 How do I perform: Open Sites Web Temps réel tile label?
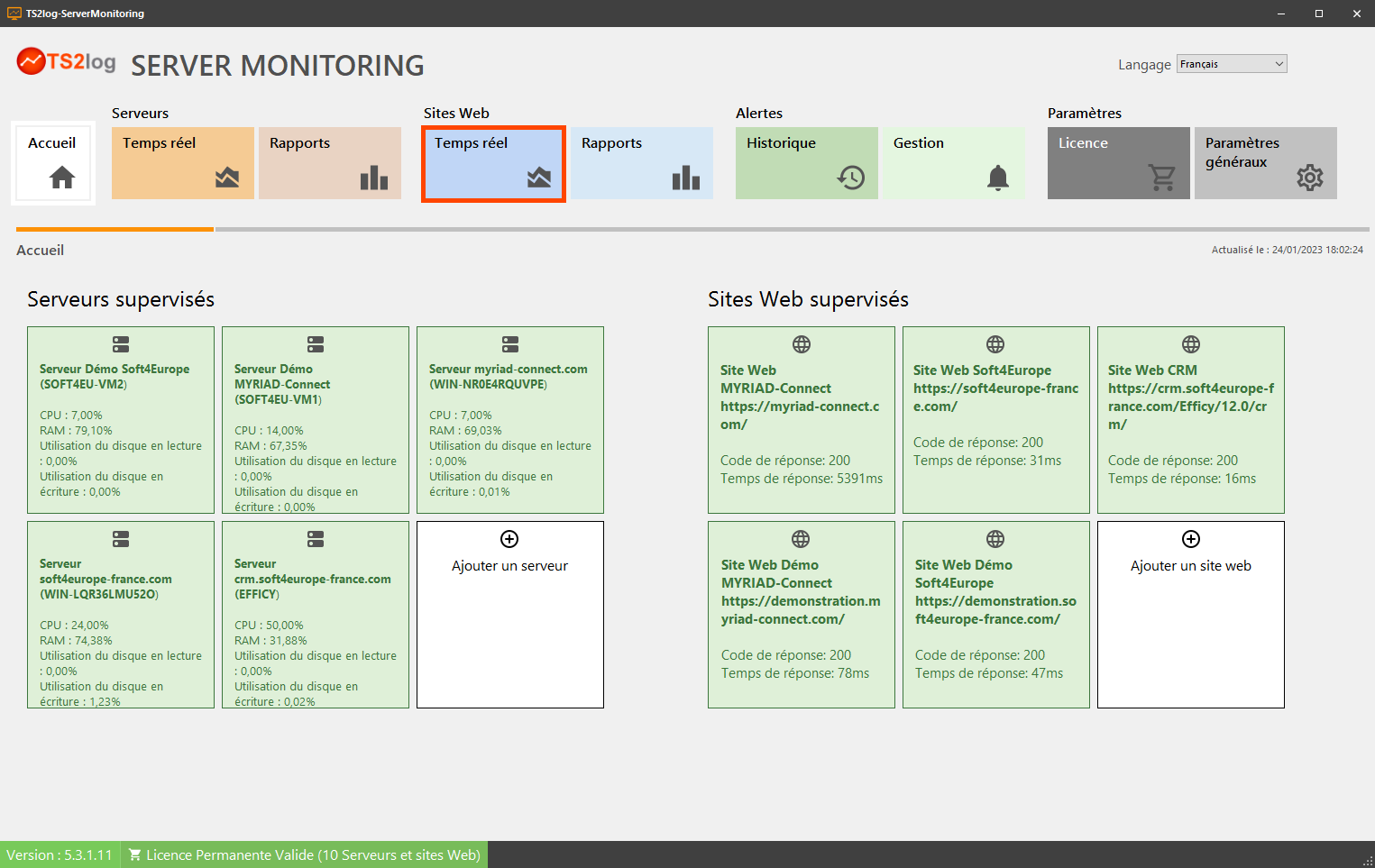(x=471, y=142)
